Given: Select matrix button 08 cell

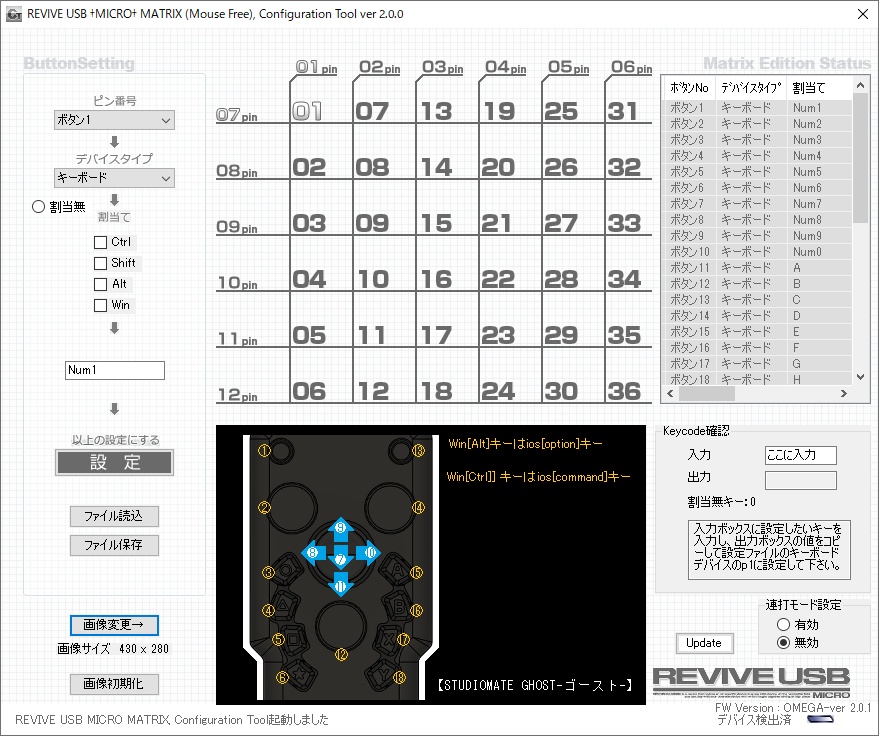Looking at the screenshot, I should (x=372, y=167).
